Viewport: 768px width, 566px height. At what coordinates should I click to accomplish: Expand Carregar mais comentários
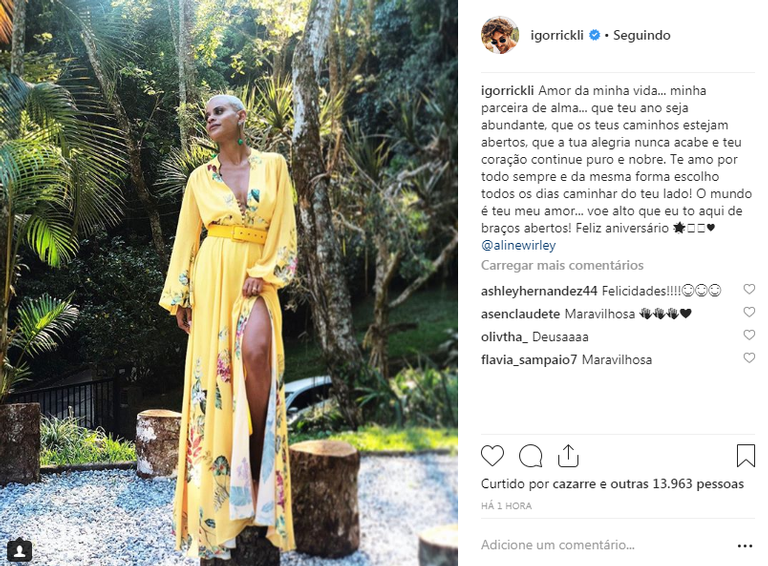(562, 265)
